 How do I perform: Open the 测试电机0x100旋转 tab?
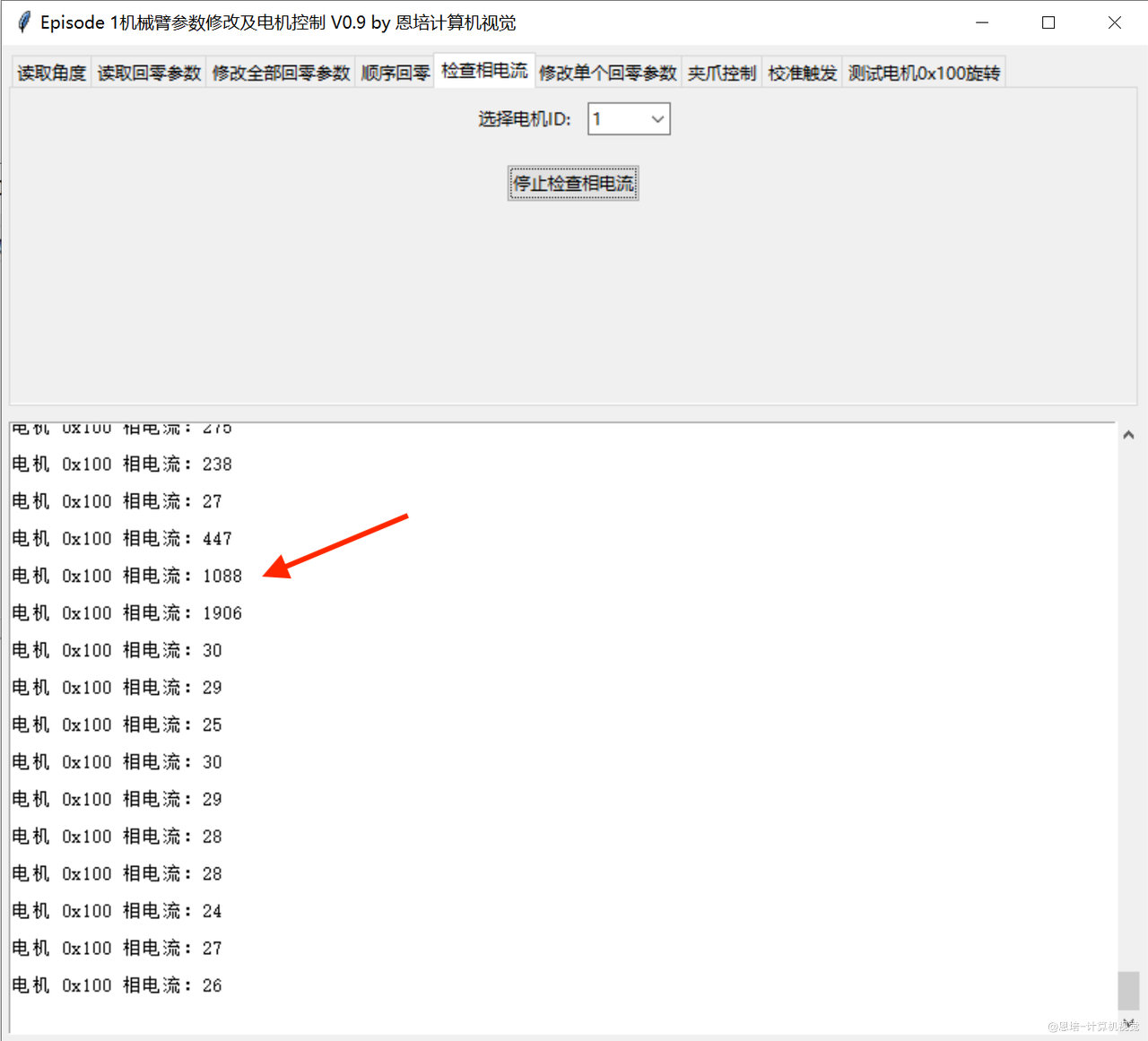924,73
